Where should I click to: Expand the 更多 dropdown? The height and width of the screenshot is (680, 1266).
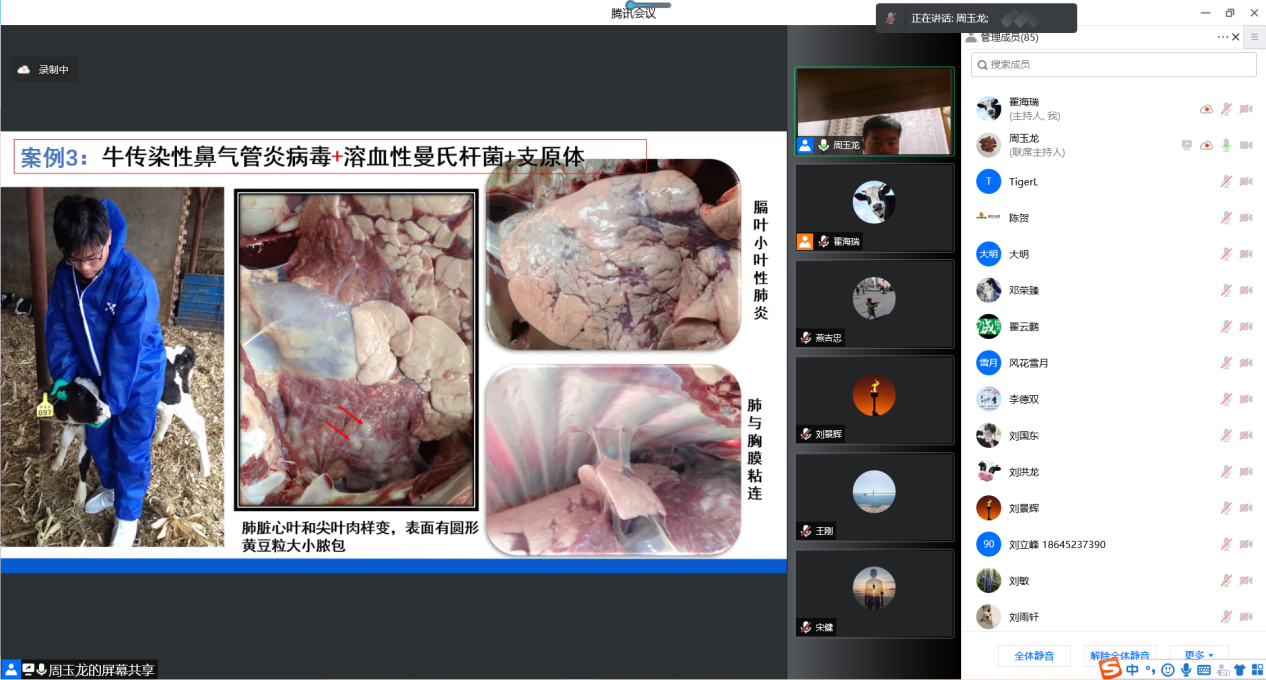point(1198,656)
